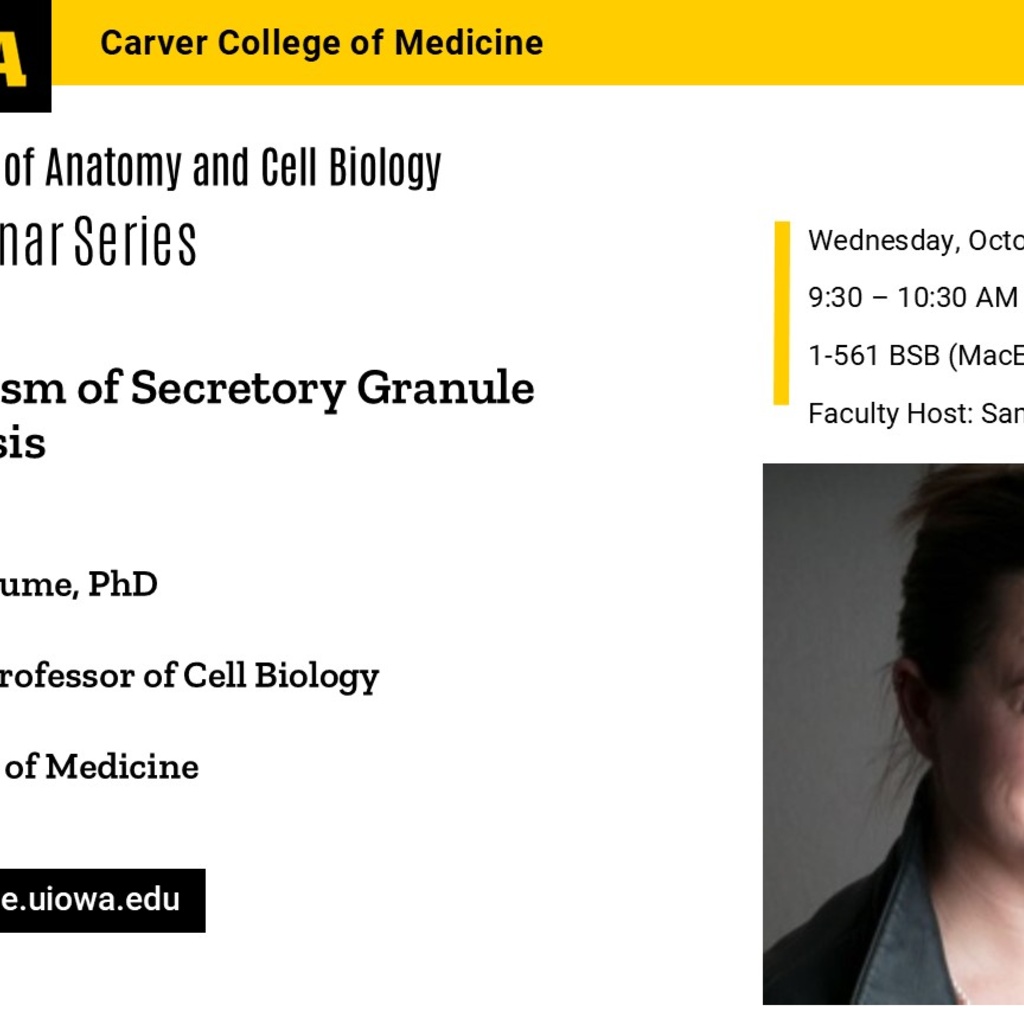Click the 'of Medicine' affiliation line
The image size is (1024, 1024).
click(100, 767)
